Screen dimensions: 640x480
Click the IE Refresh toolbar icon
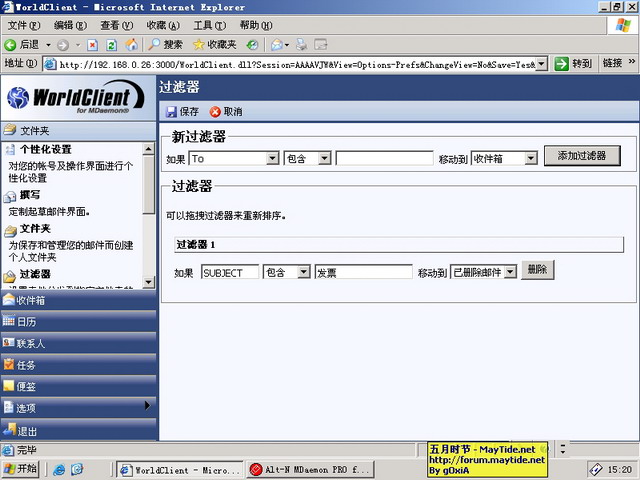click(x=112, y=45)
